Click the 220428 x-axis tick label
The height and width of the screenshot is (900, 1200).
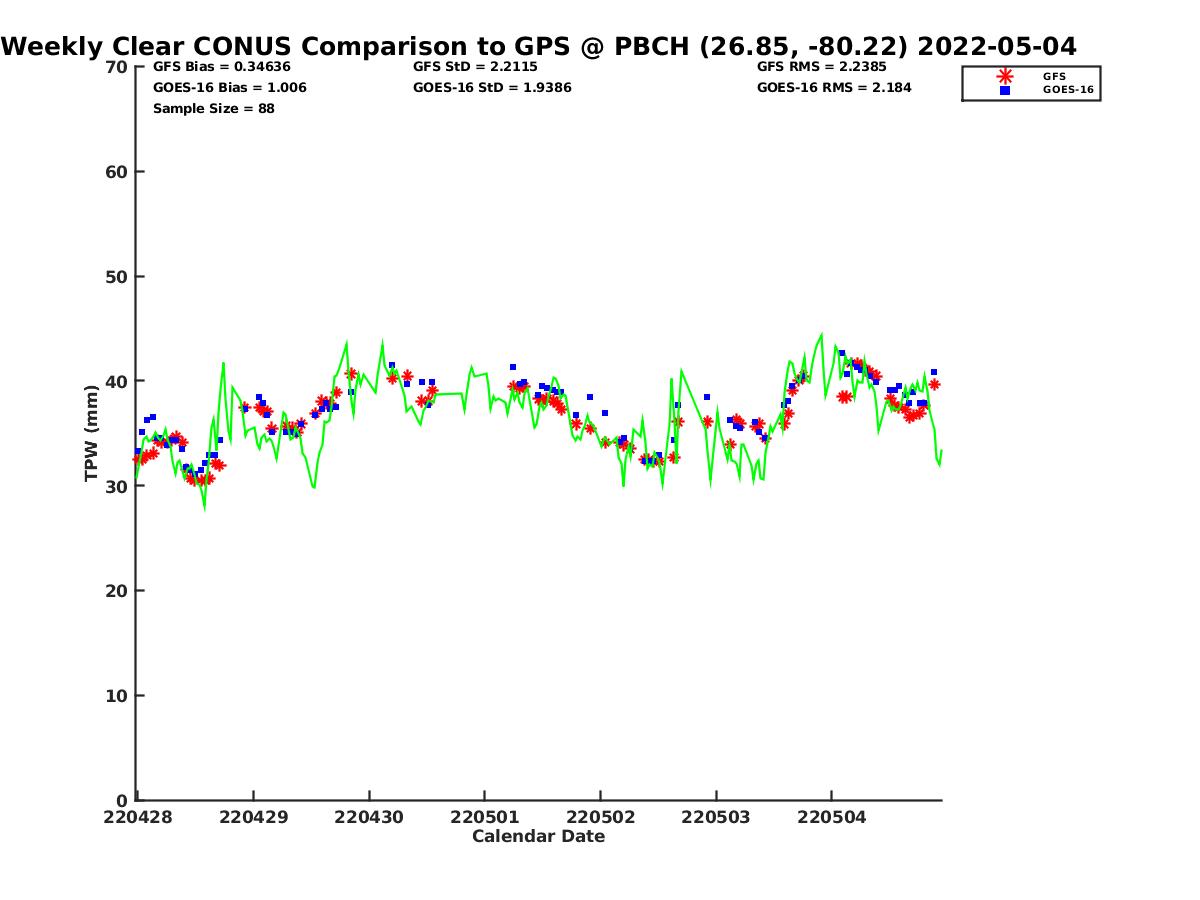click(137, 817)
